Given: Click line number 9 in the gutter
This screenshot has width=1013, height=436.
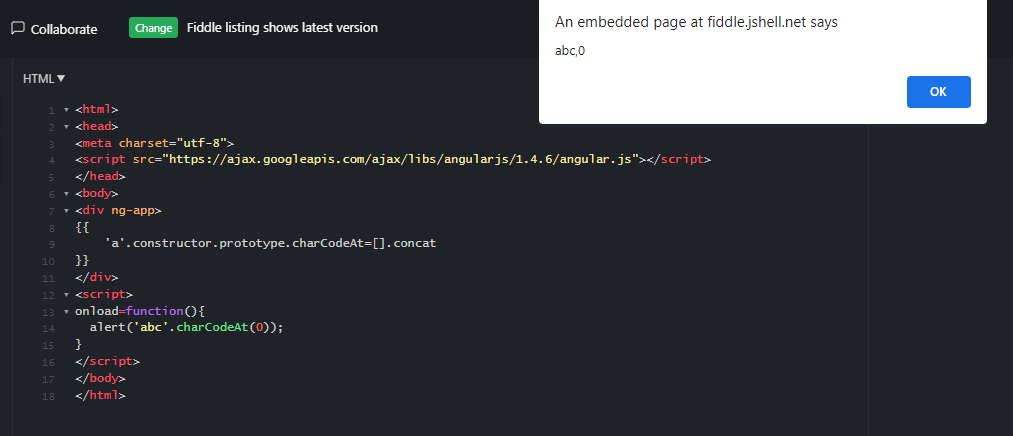Looking at the screenshot, I should point(51,244).
